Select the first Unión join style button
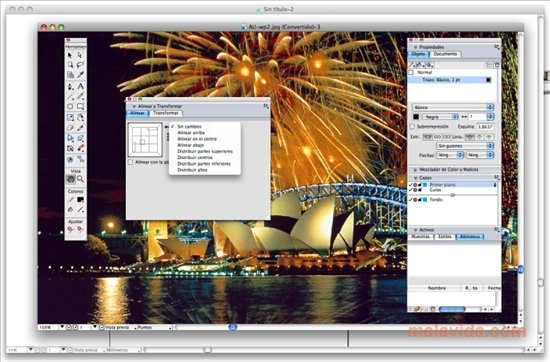The height and width of the screenshot is (362, 550). pos(470,137)
